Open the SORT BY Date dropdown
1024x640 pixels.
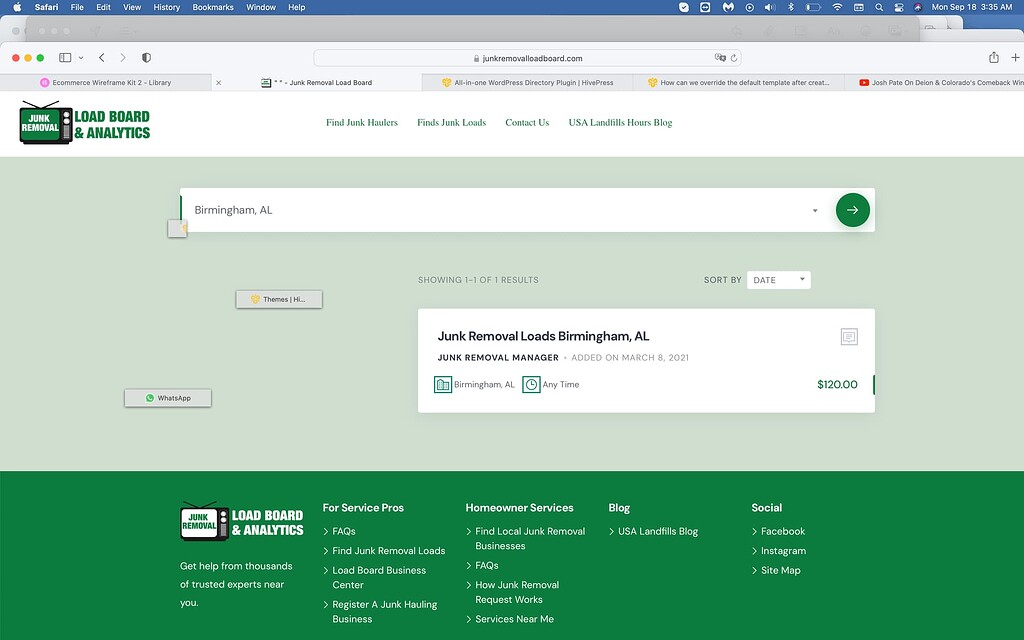tap(778, 279)
